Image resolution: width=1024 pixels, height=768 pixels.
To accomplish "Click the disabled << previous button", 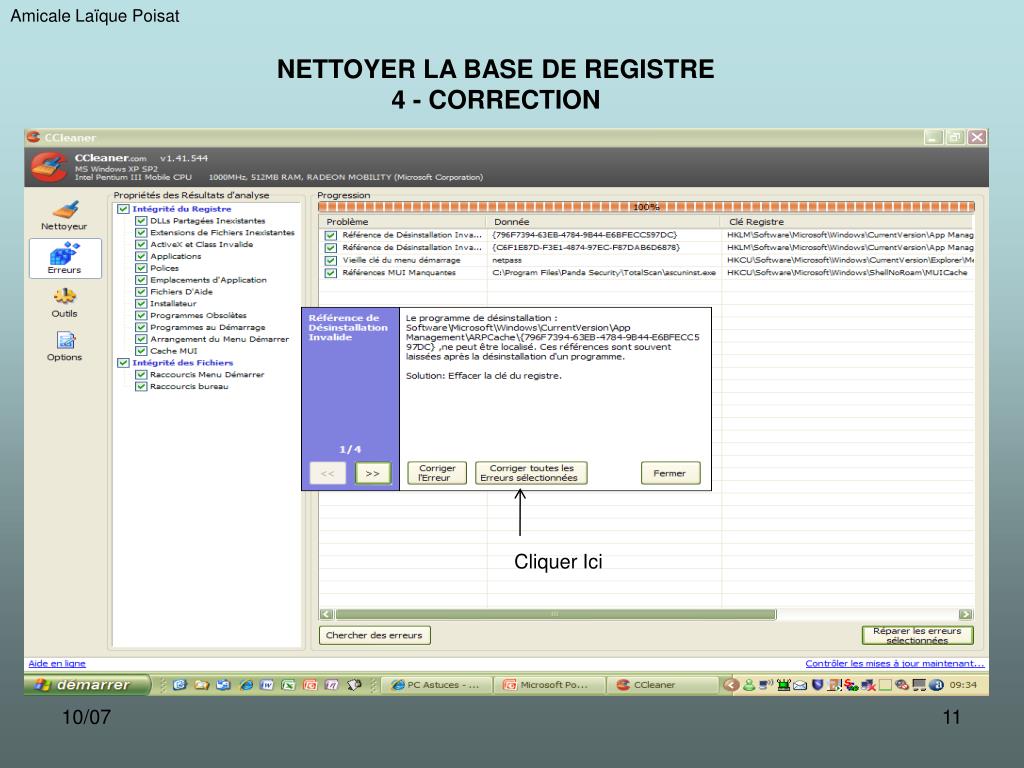I will click(x=328, y=473).
